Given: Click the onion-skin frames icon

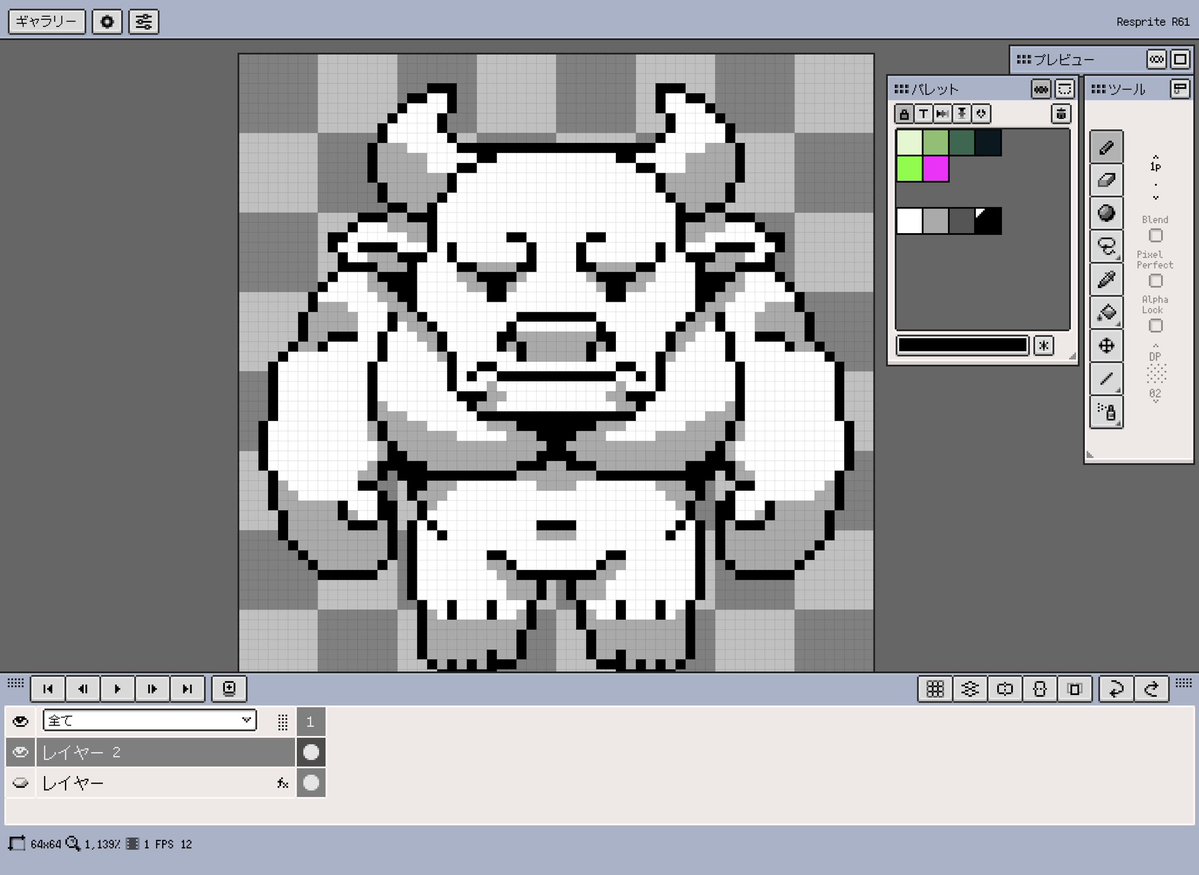Looking at the screenshot, I should (x=1074, y=689).
